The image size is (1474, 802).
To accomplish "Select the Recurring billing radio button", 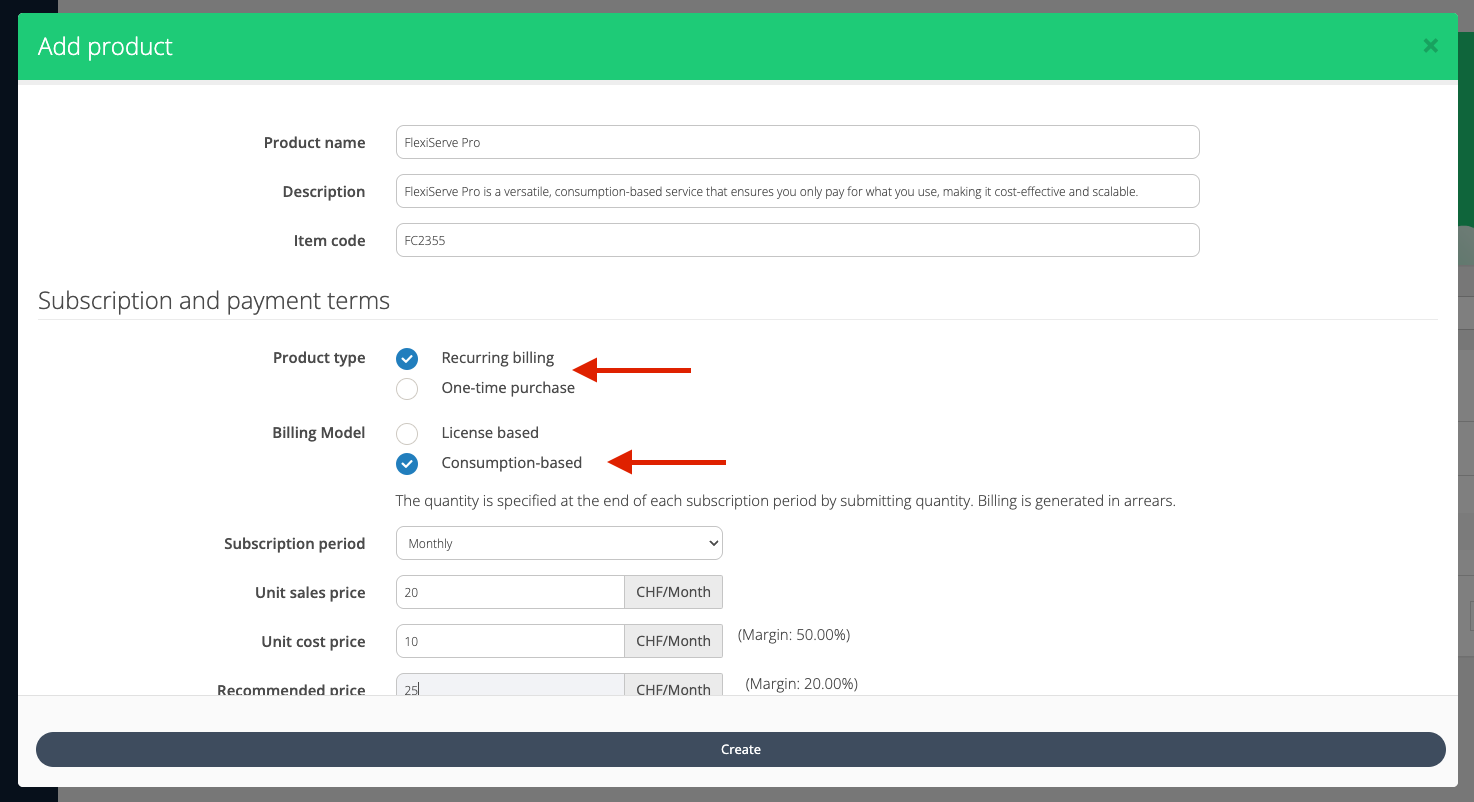I will 407,359.
